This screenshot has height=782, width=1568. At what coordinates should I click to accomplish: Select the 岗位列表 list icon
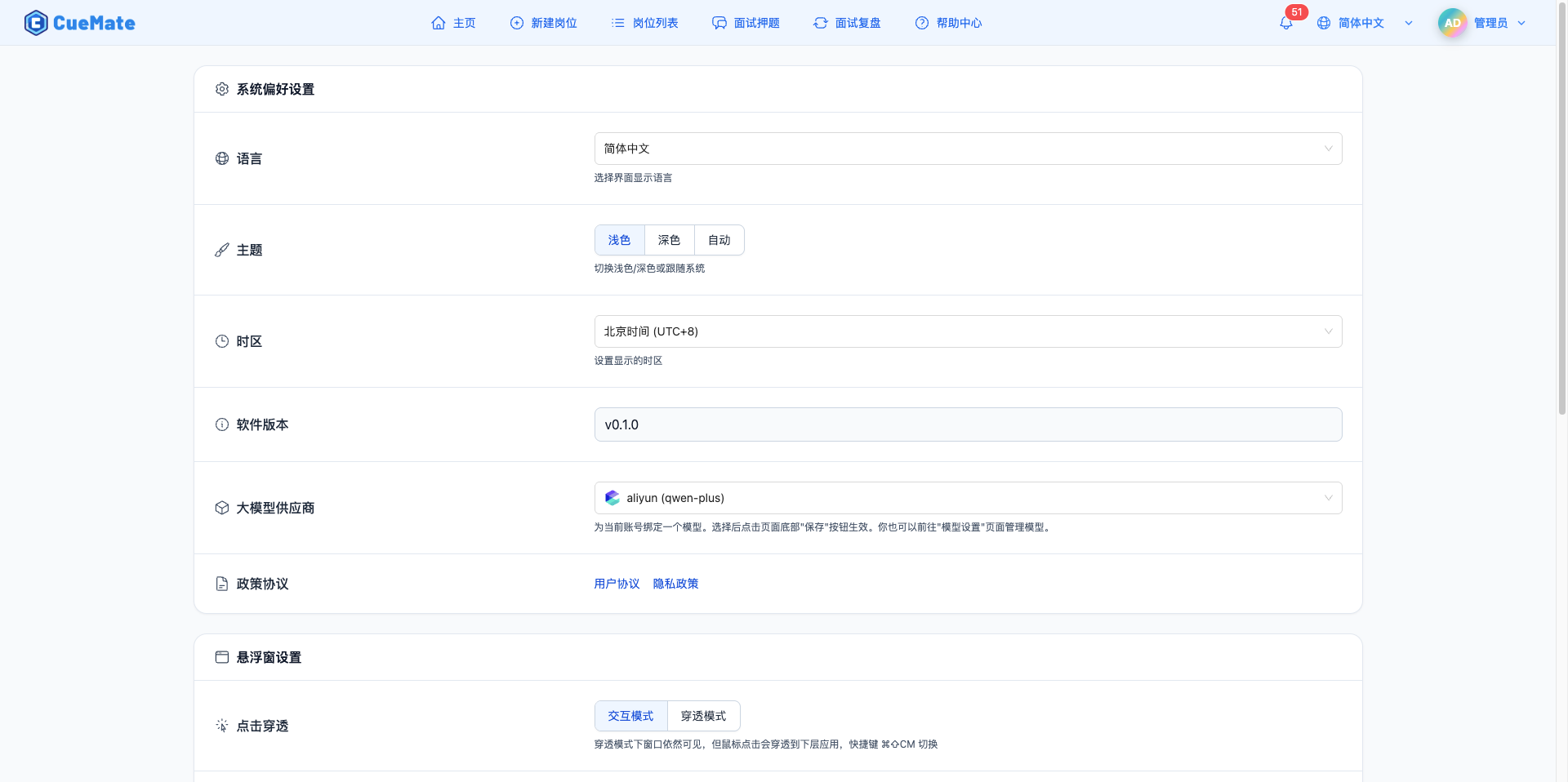pos(618,23)
